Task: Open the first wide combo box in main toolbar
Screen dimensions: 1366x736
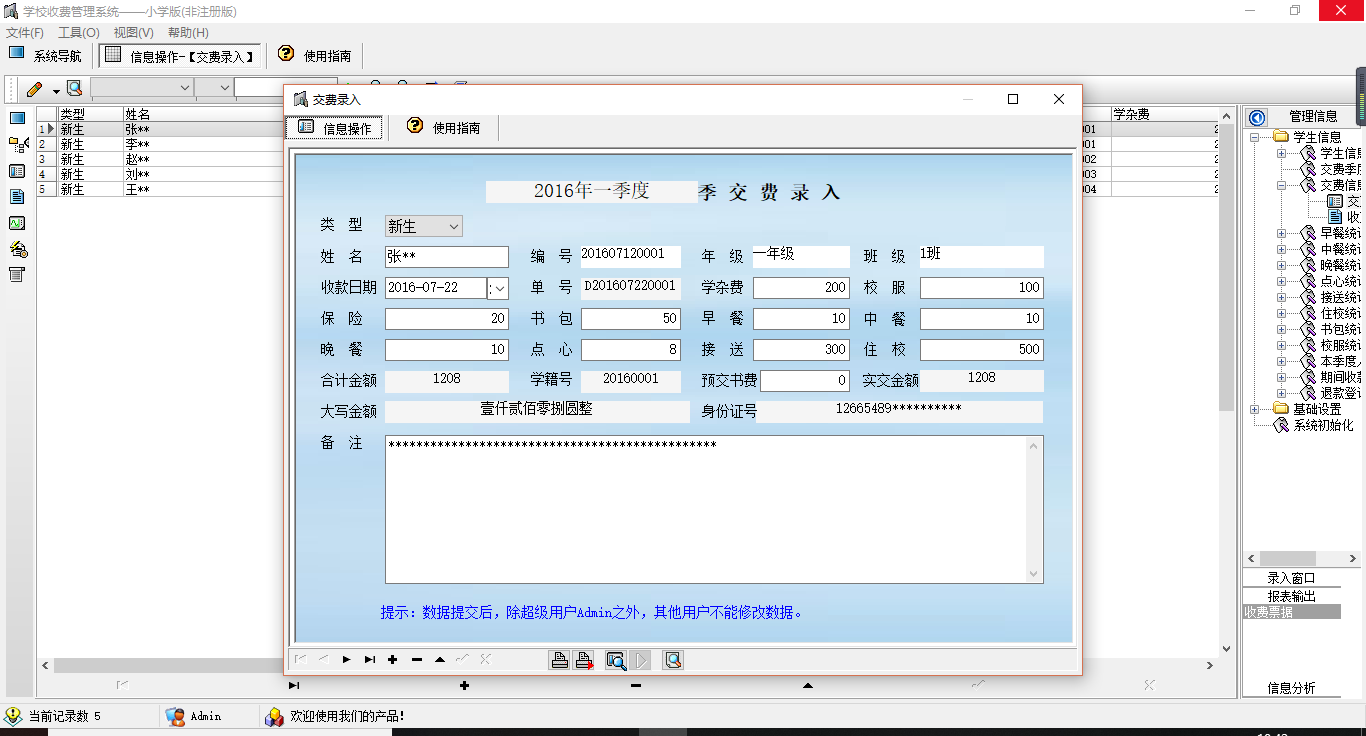Action: [141, 88]
